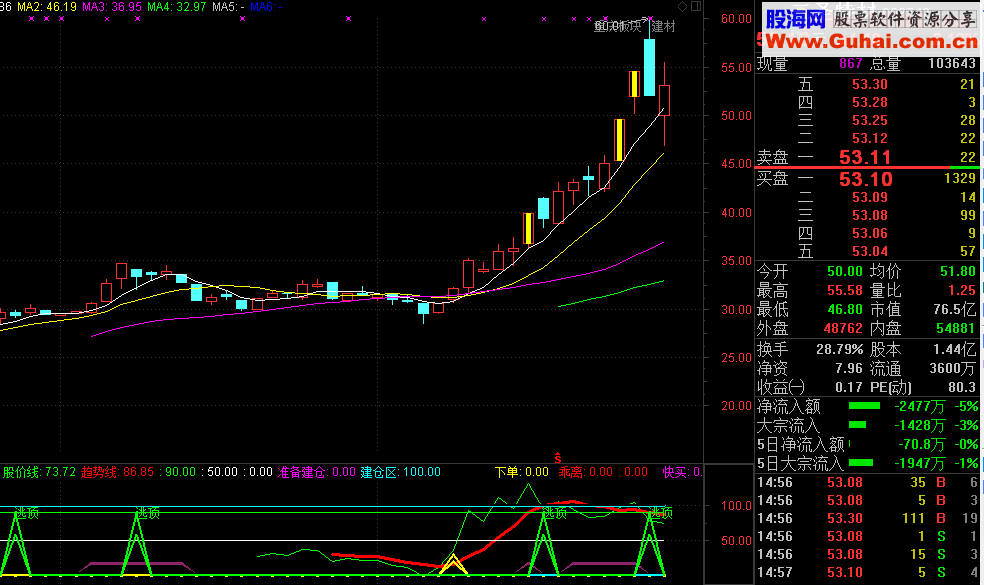Screen dimensions: 984x585
Task: Click the MA5 indicator label
Action: 228,7
